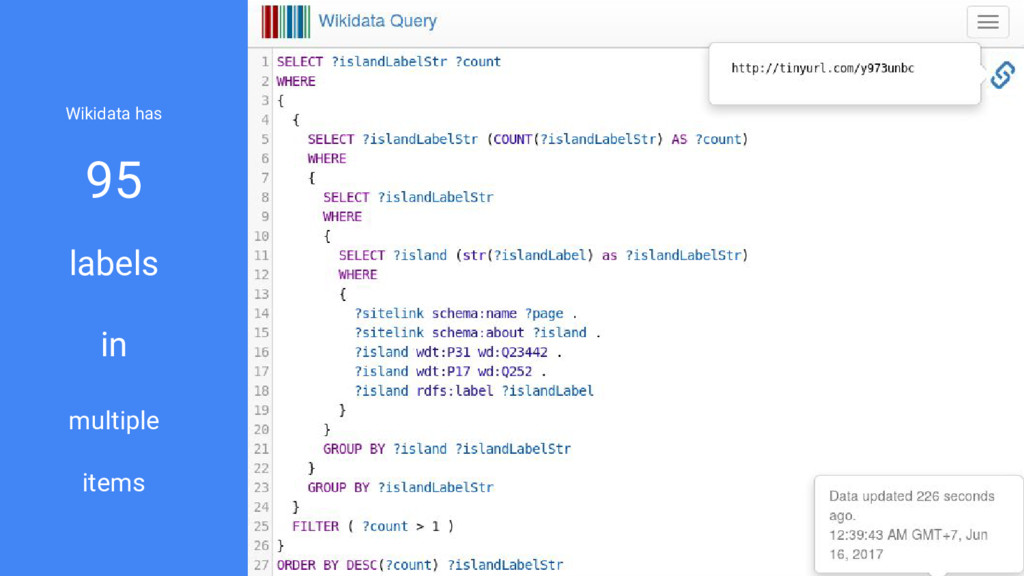The image size is (1024, 576).
Task: Click the 'wdt:P31 wd:Q23442' line
Action: [x=458, y=352]
